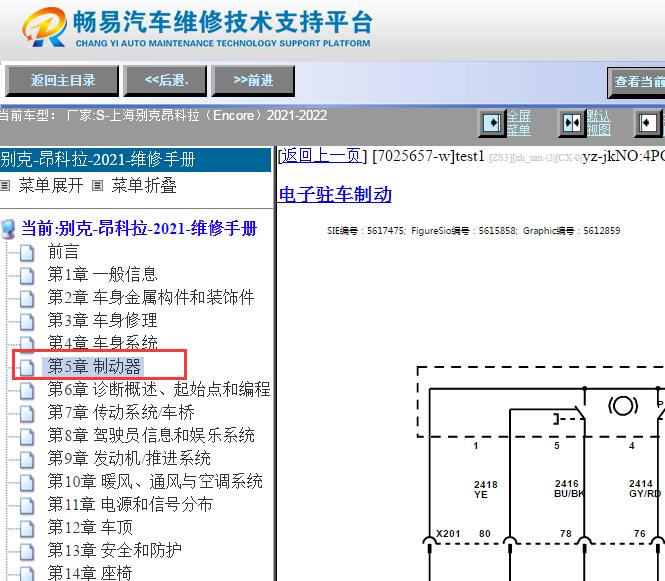Click the 别克-昂科拉-2021-维修手册 panel header
The height and width of the screenshot is (581, 665).
135,159
